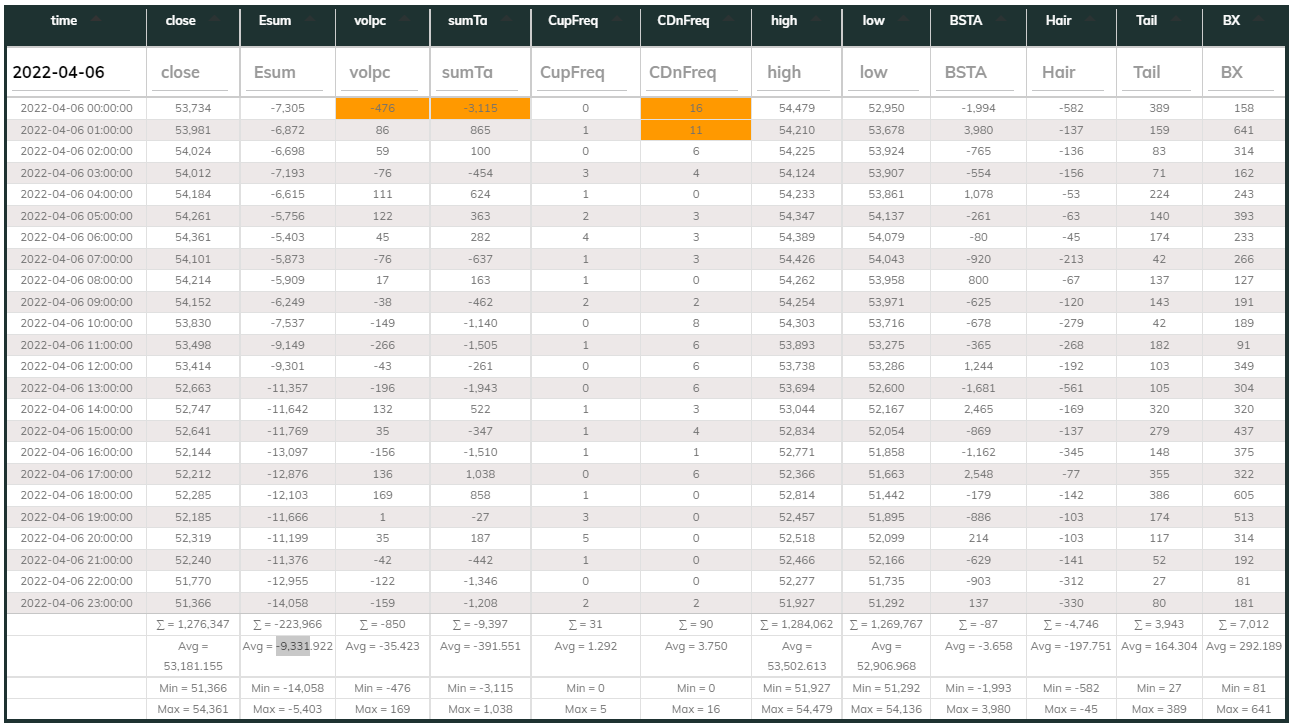The width and height of the screenshot is (1292, 725).
Task: Click the volpc summary Avg = -35.423
Action: coord(383,646)
